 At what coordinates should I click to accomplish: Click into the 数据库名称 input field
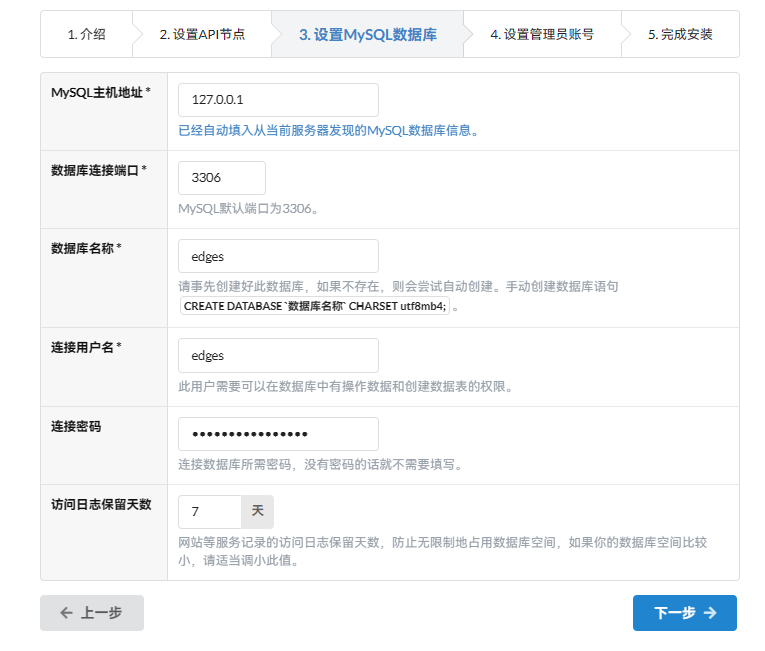point(278,256)
